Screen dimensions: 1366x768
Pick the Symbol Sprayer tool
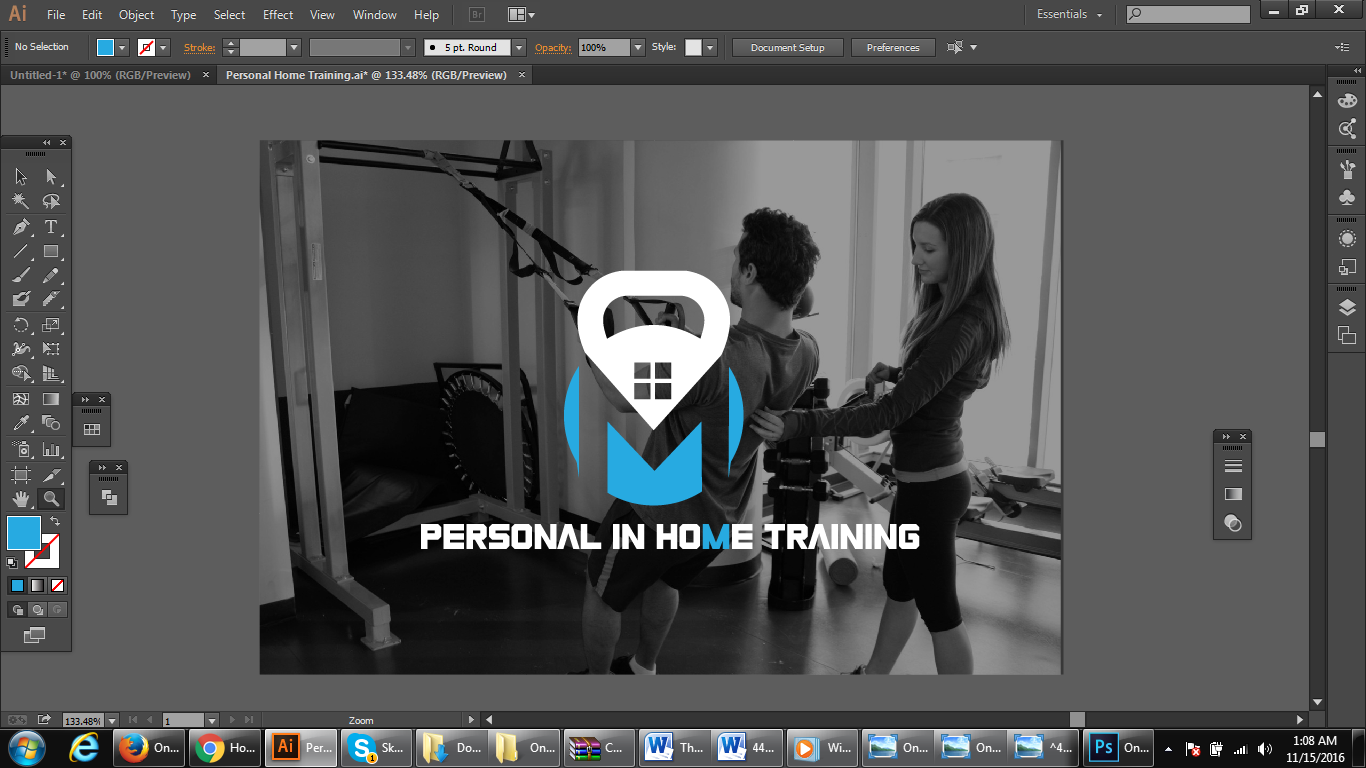21,449
